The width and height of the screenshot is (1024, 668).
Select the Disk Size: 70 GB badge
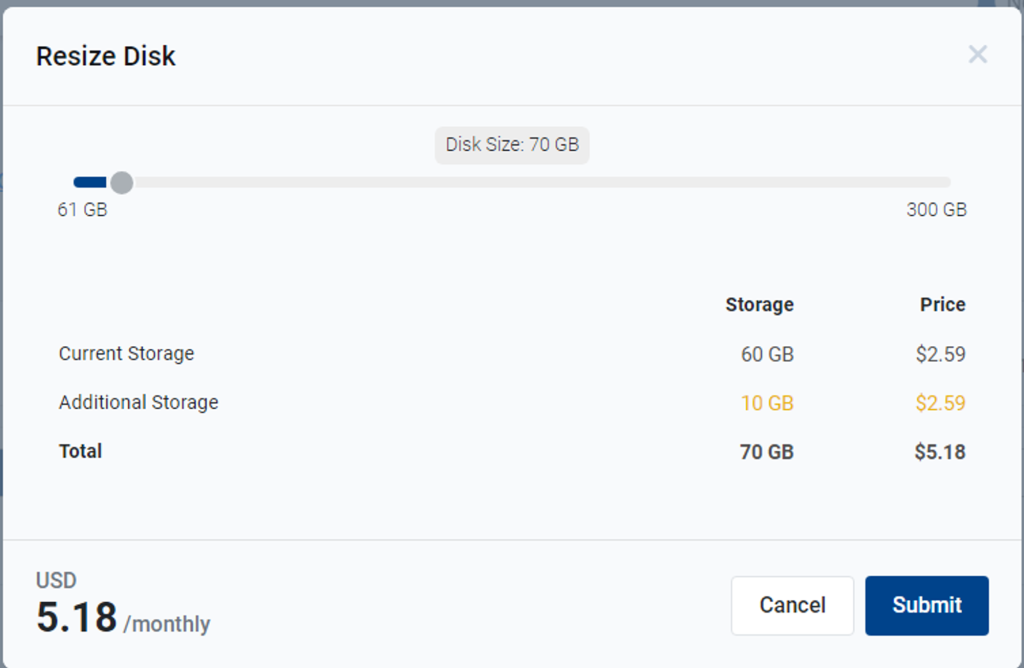coord(512,145)
